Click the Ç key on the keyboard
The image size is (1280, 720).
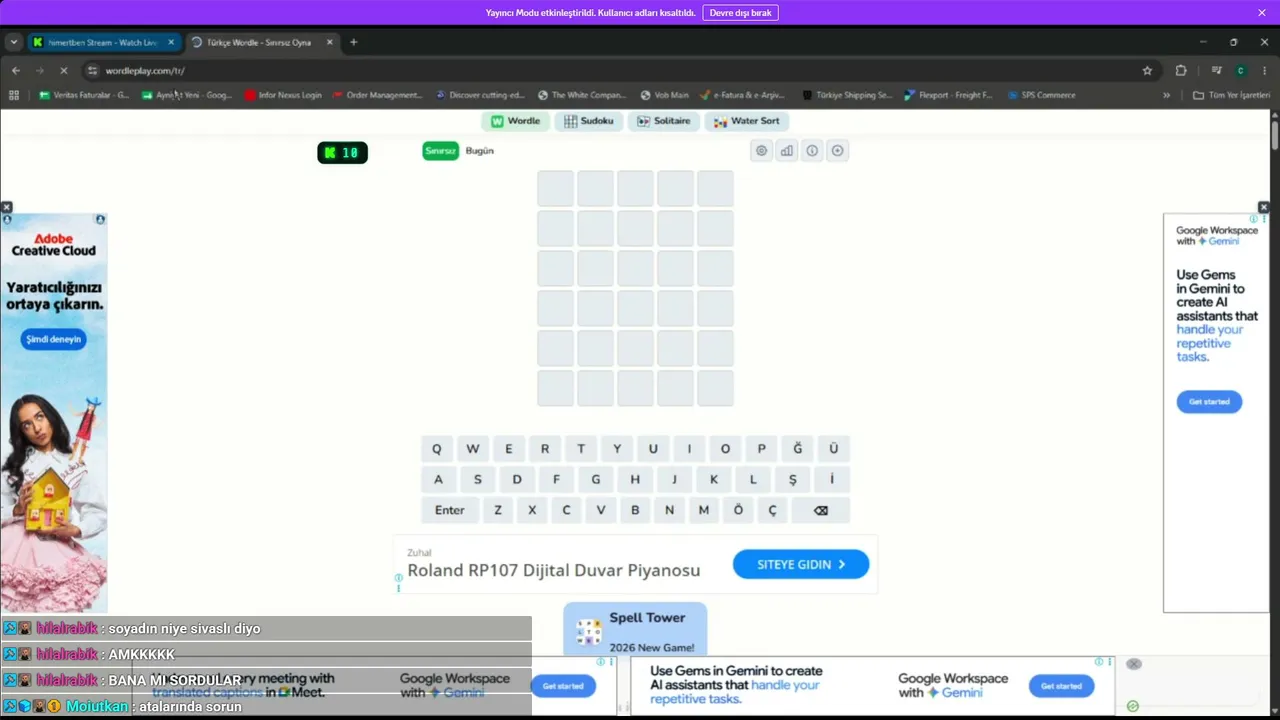click(x=772, y=510)
